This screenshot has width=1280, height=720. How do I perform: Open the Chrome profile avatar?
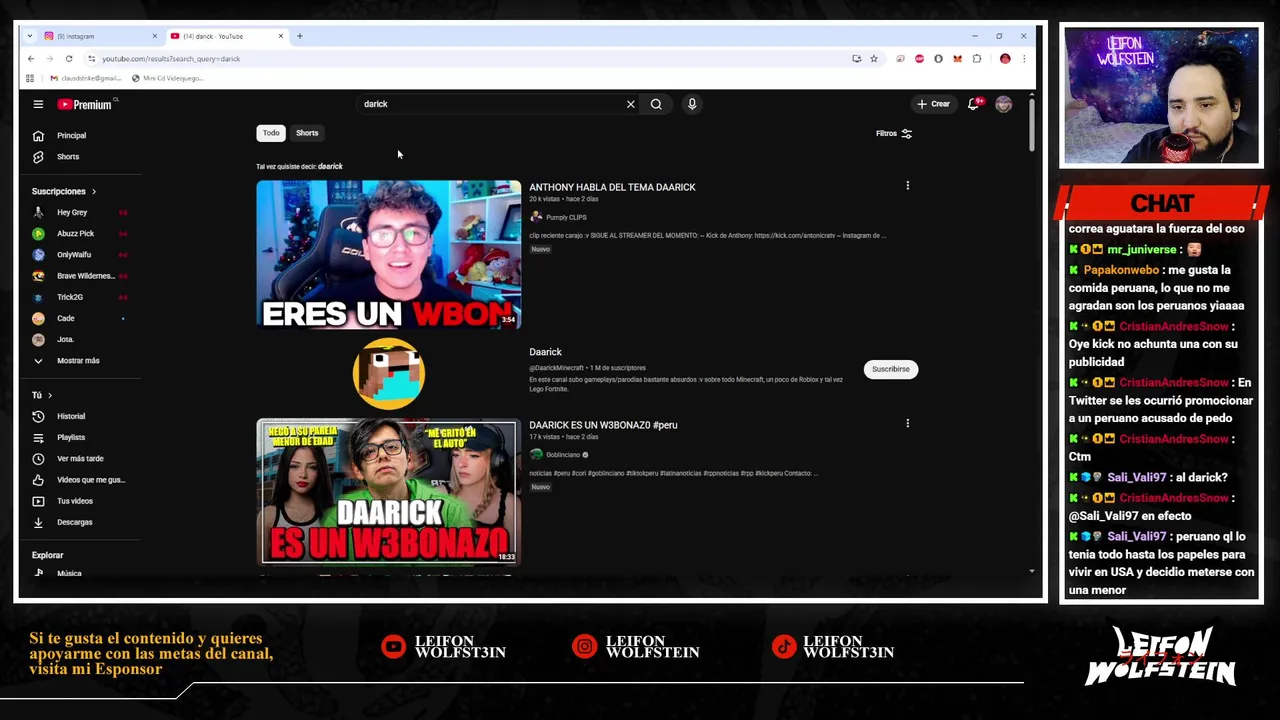[x=1005, y=59]
